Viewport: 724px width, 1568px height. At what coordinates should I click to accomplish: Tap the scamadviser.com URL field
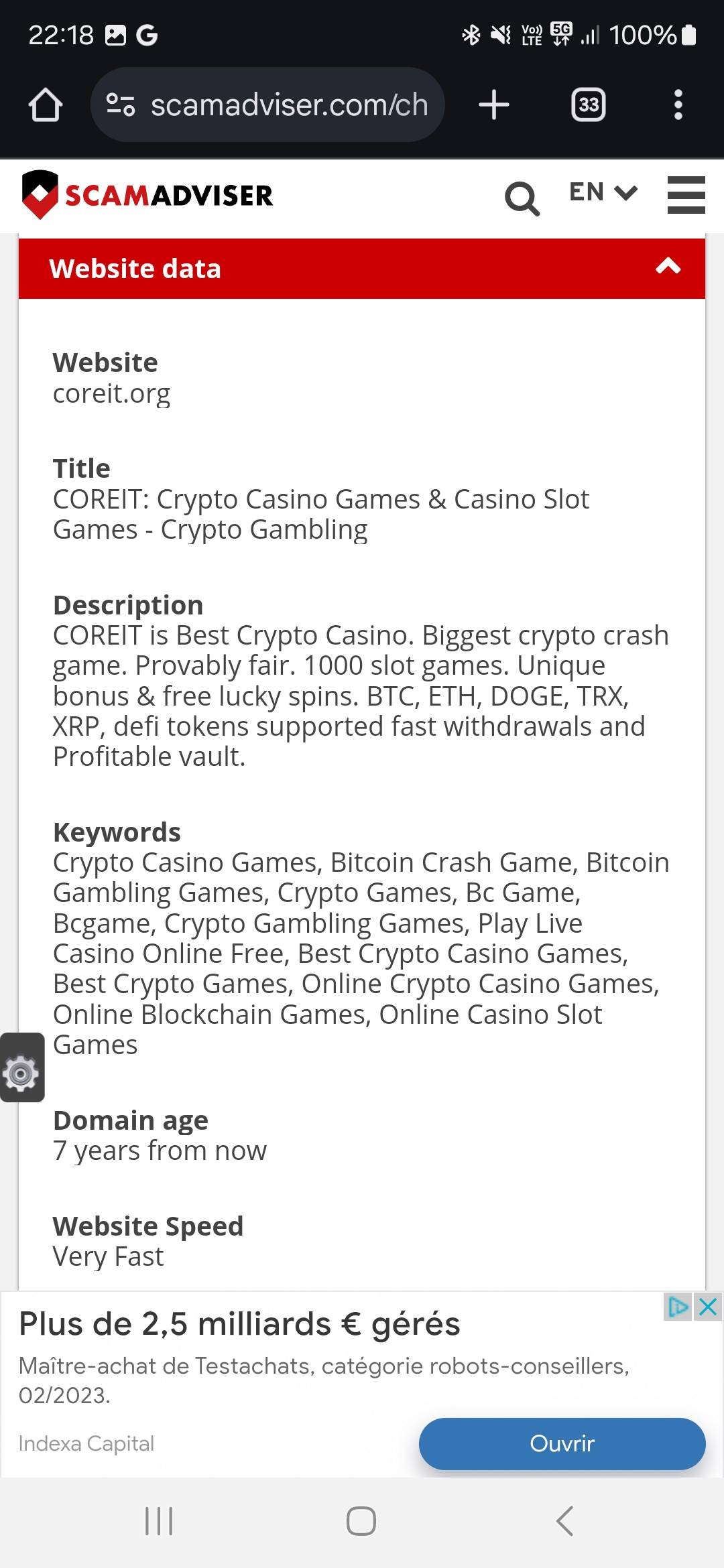coord(267,105)
